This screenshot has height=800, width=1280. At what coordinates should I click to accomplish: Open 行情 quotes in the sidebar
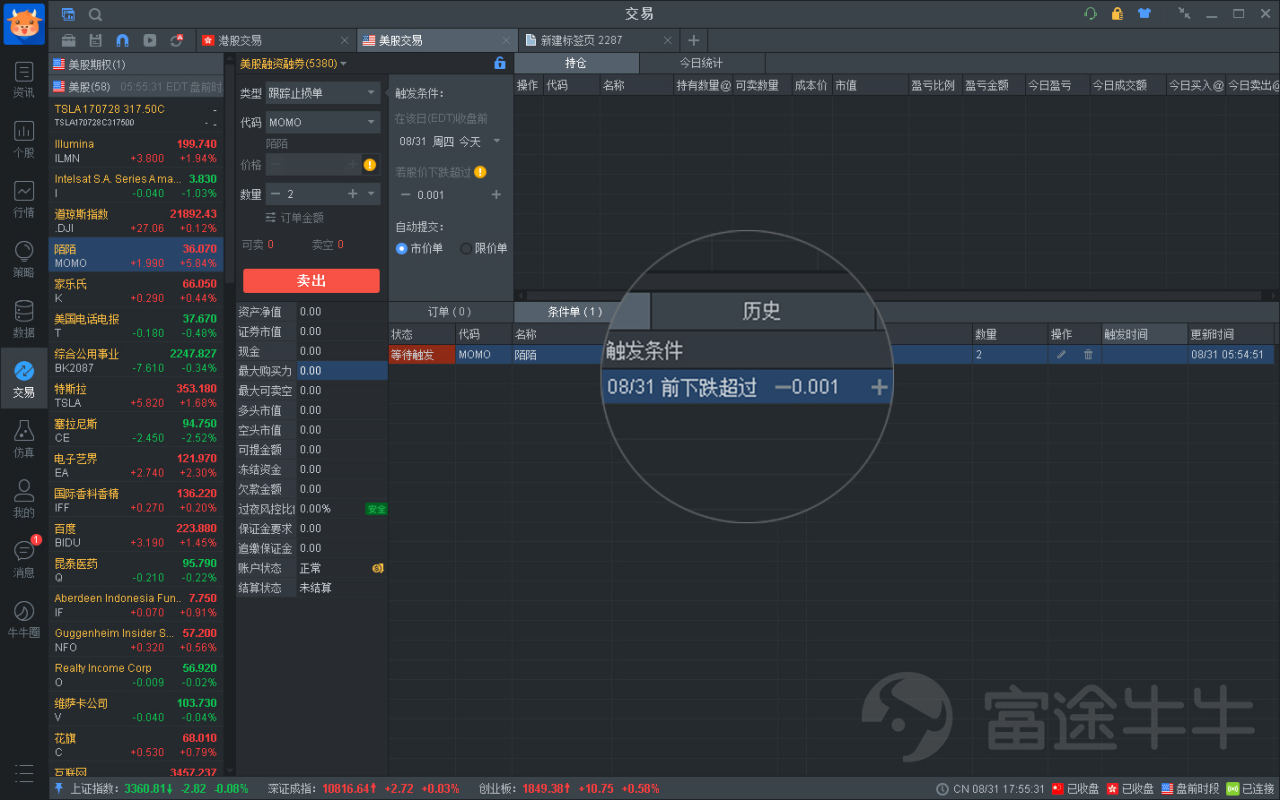tap(24, 199)
